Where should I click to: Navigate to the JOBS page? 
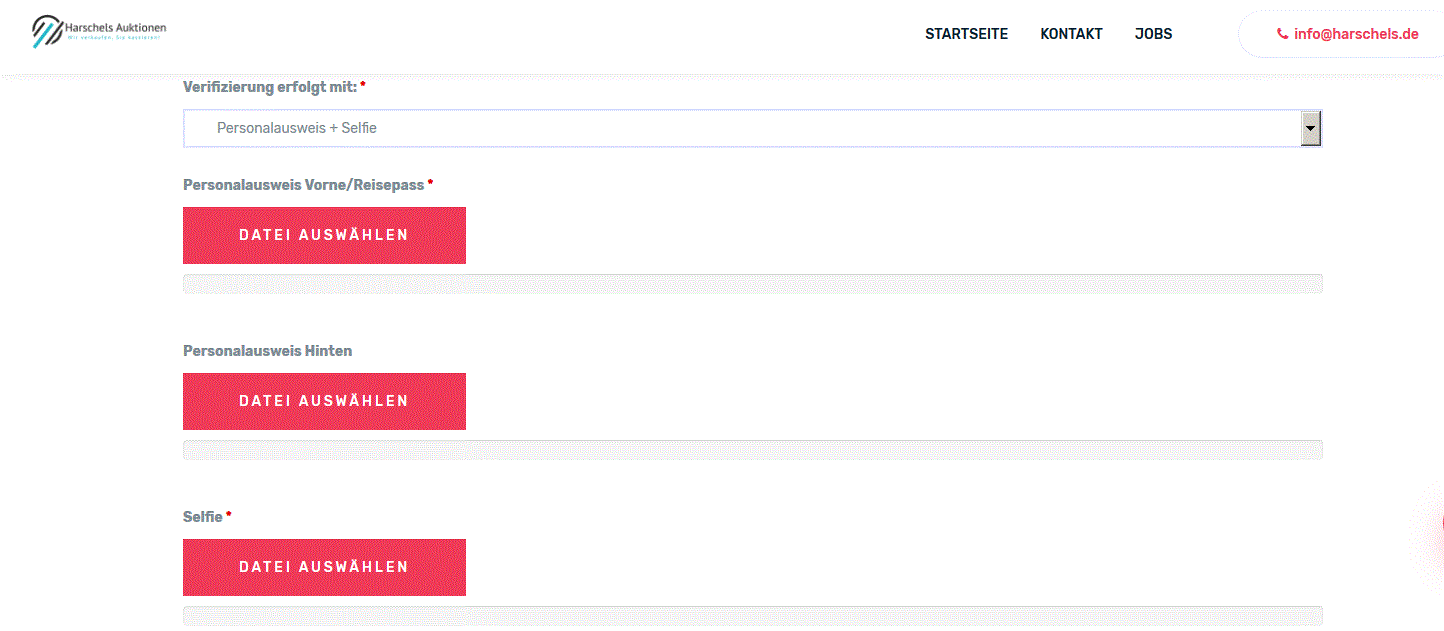tap(1153, 34)
